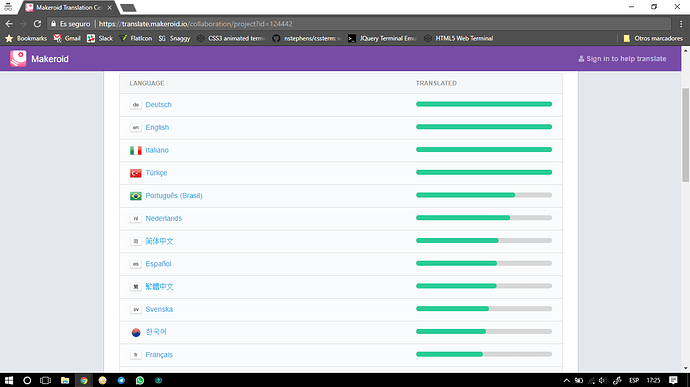
Task: Open the Svenska language link
Action: [x=159, y=309]
